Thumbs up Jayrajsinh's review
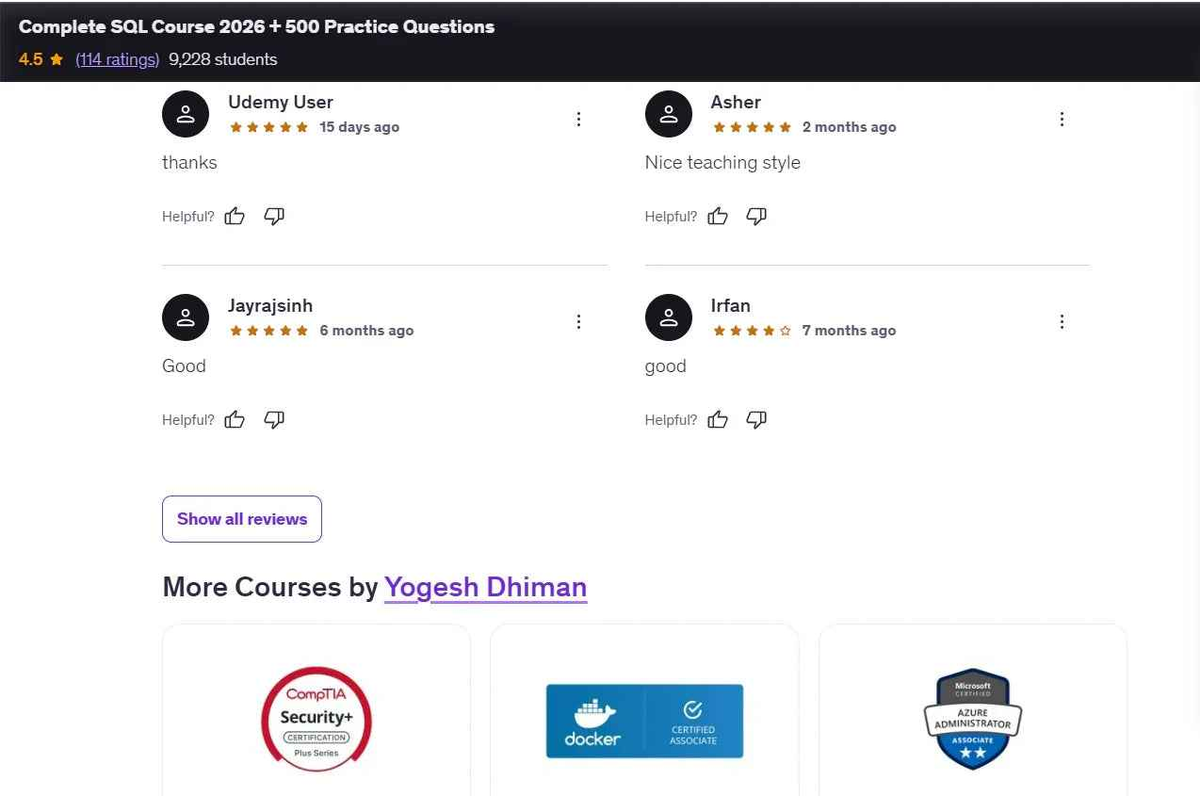The width and height of the screenshot is (1200, 796). point(234,420)
